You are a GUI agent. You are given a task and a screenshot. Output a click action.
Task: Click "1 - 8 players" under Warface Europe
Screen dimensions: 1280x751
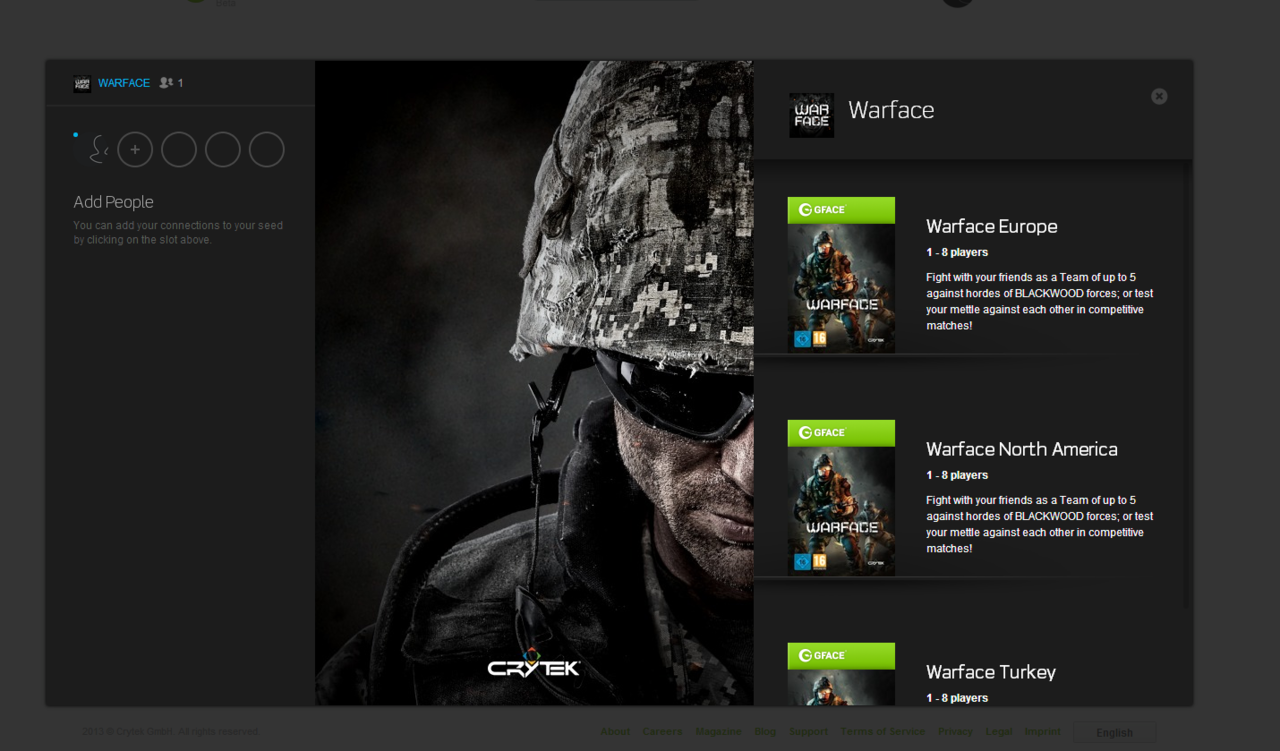[x=957, y=252]
